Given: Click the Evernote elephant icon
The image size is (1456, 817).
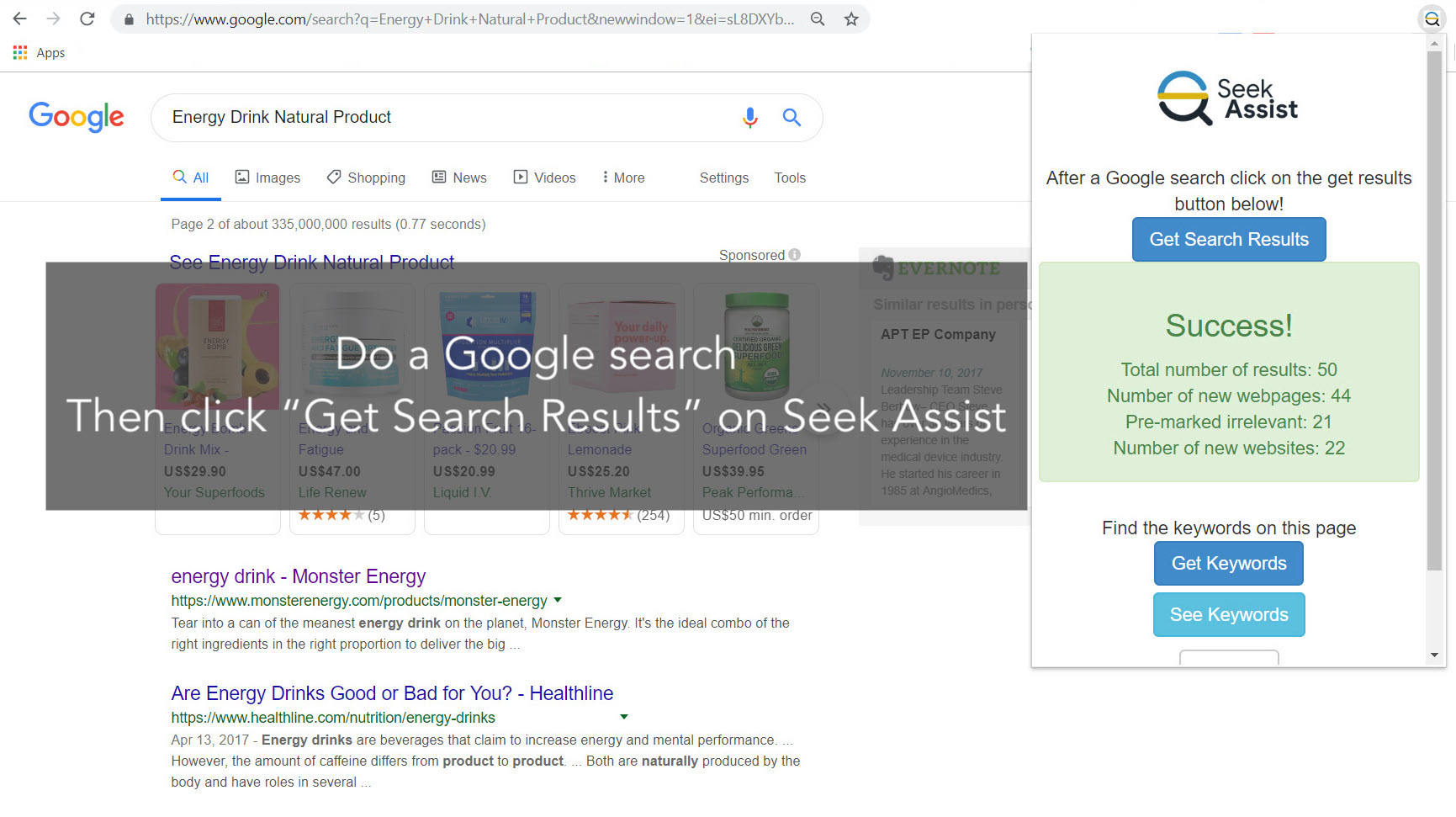Looking at the screenshot, I should pyautogui.click(x=883, y=268).
